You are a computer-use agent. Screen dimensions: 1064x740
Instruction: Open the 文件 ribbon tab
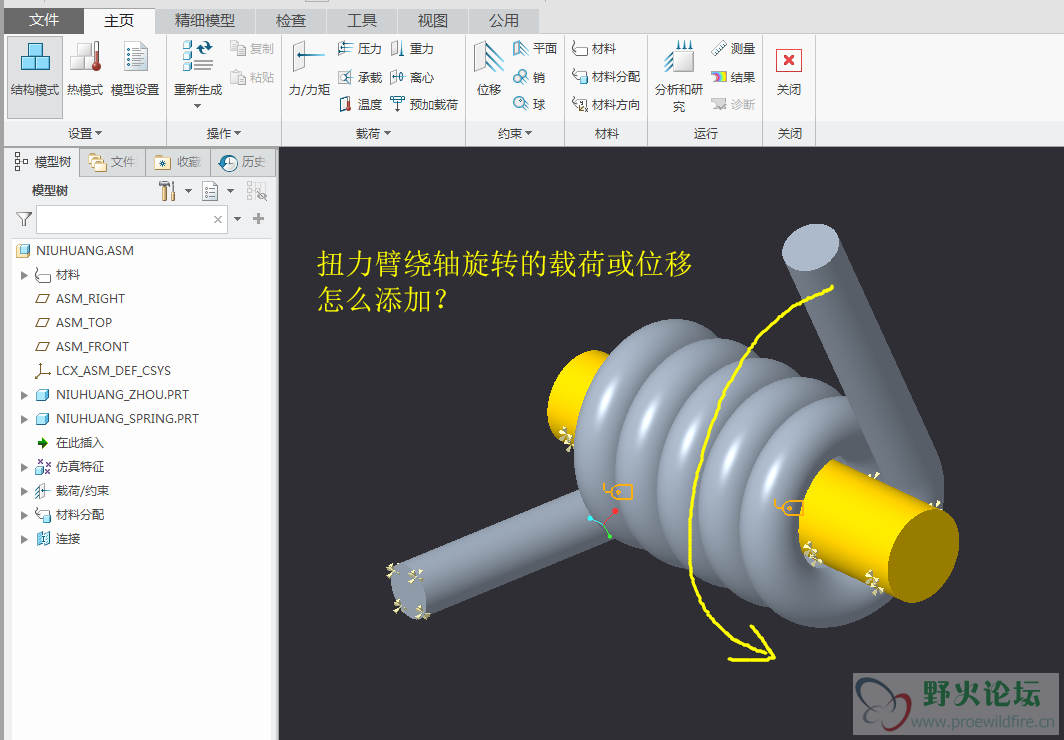(43, 20)
